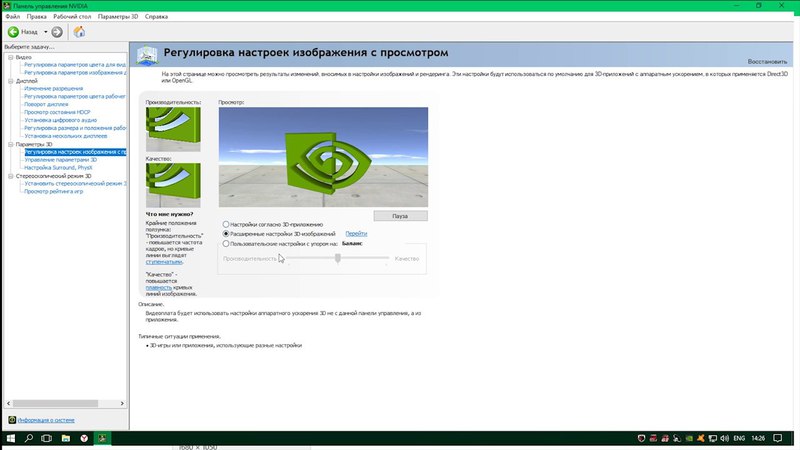
Task: Click the NVIDIA tray icon
Action: [x=689, y=438]
